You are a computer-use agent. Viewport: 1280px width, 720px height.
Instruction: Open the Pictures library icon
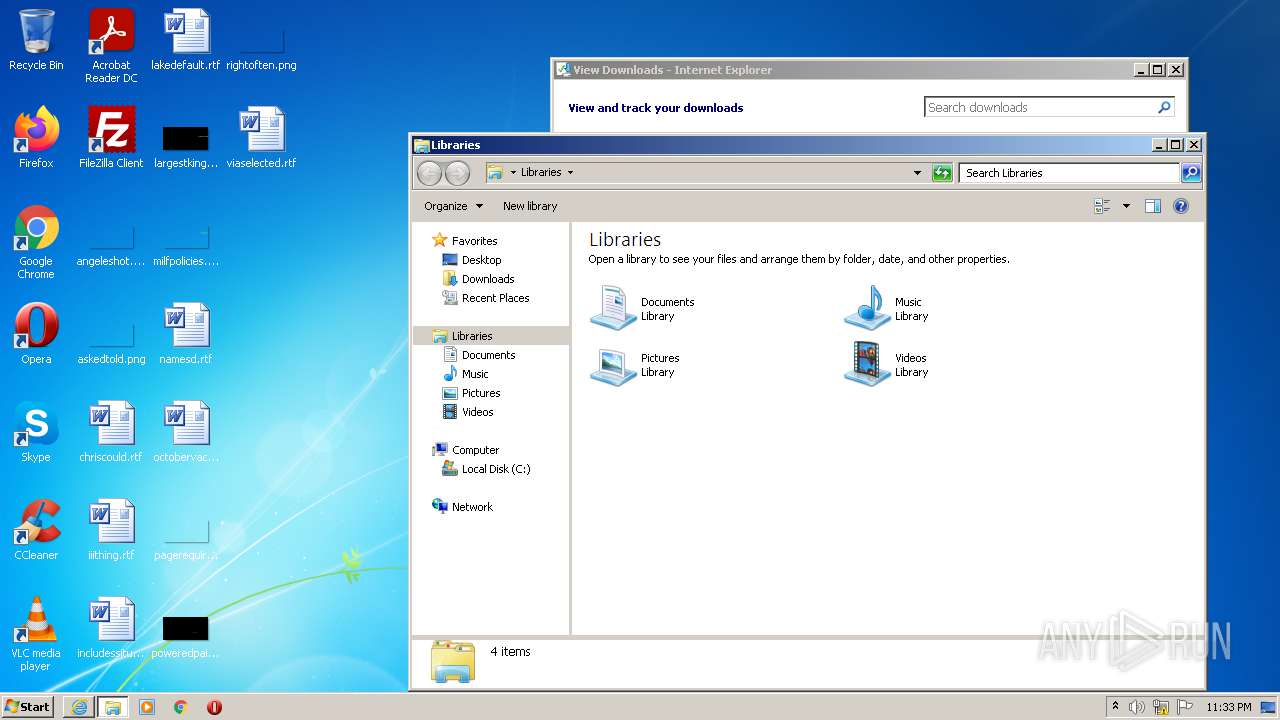[613, 365]
